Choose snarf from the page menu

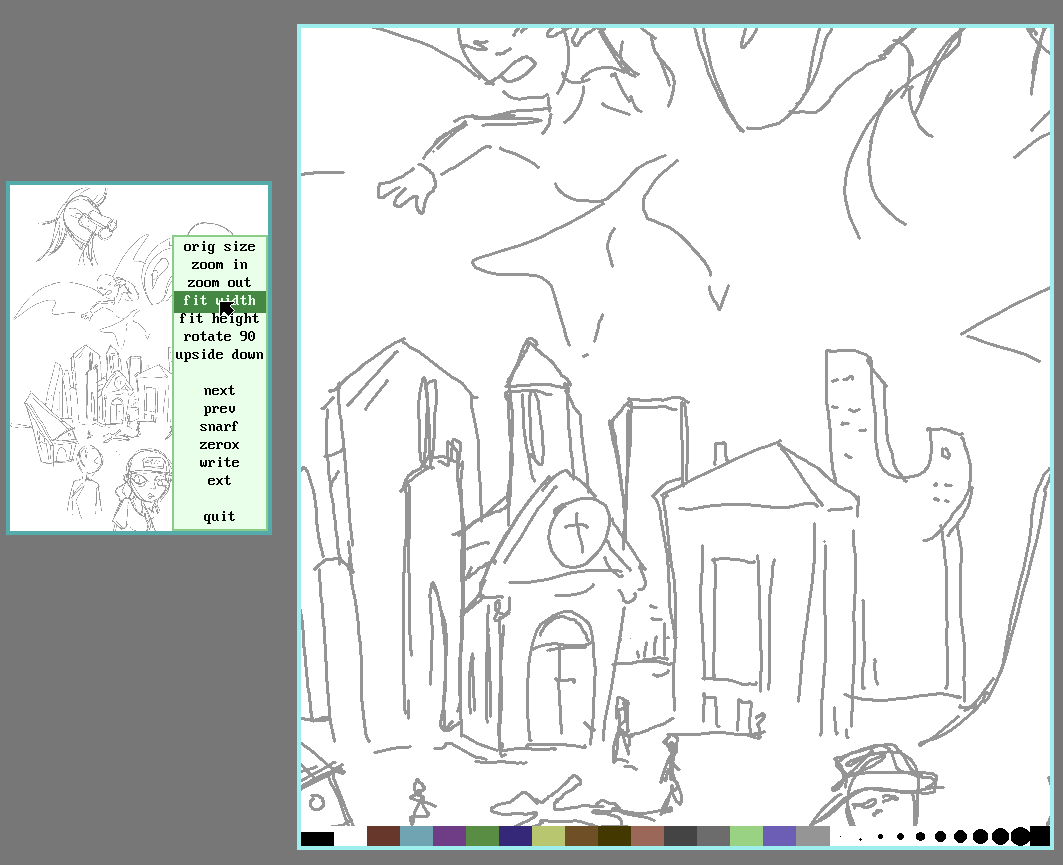click(219, 426)
